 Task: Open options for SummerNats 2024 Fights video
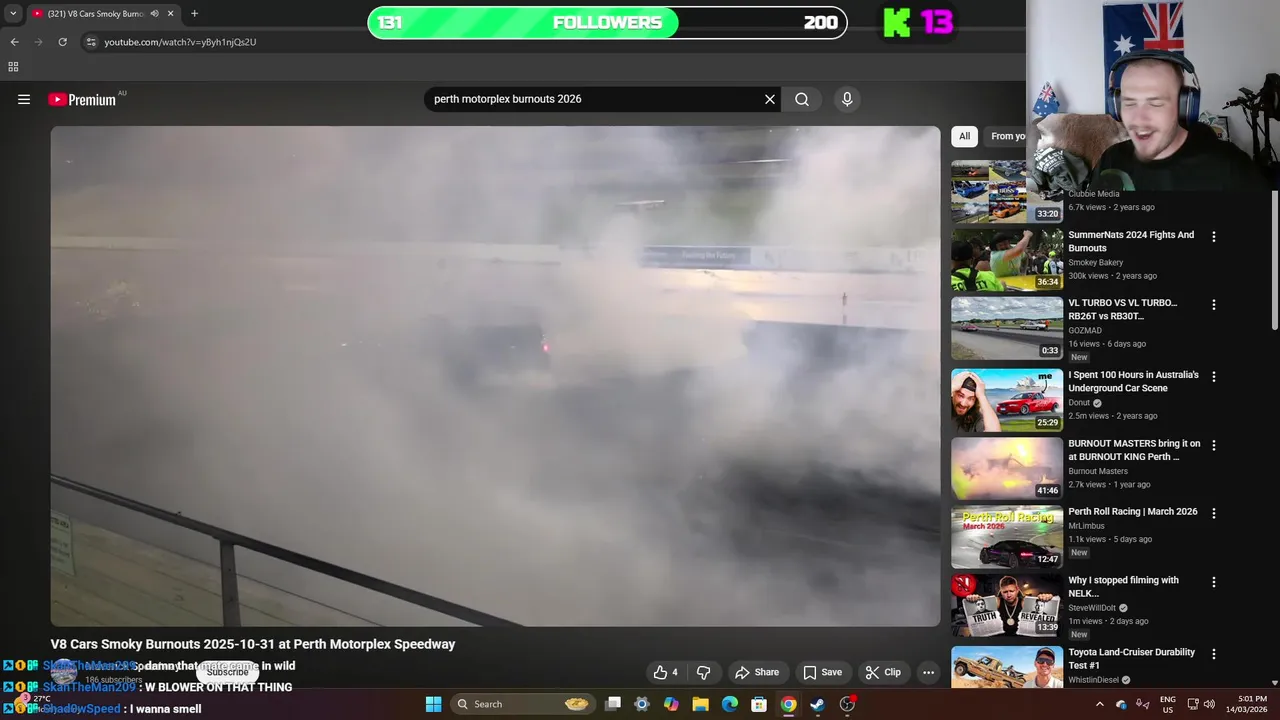click(1214, 237)
